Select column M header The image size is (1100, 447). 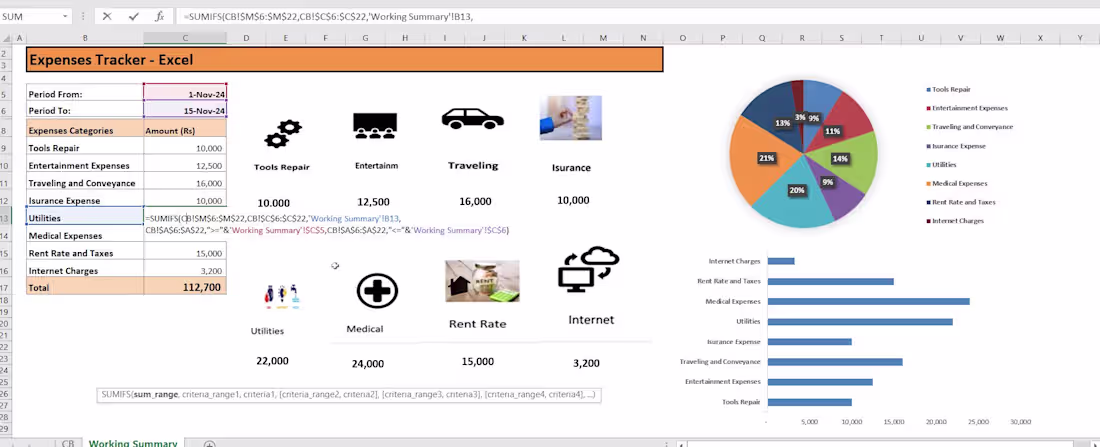pyautogui.click(x=603, y=38)
